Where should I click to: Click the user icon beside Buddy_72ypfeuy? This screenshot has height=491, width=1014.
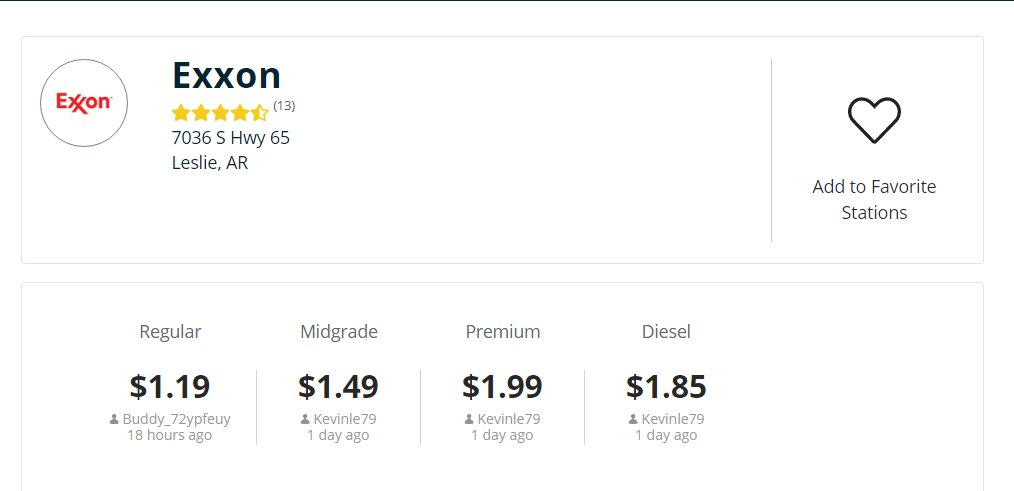[114, 419]
